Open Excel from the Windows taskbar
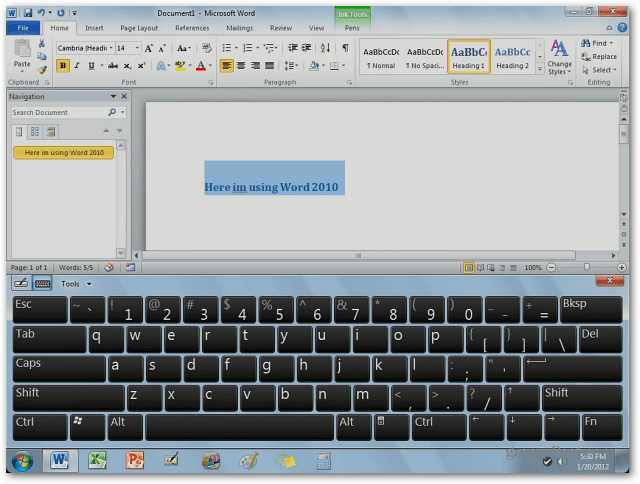 tap(97, 460)
